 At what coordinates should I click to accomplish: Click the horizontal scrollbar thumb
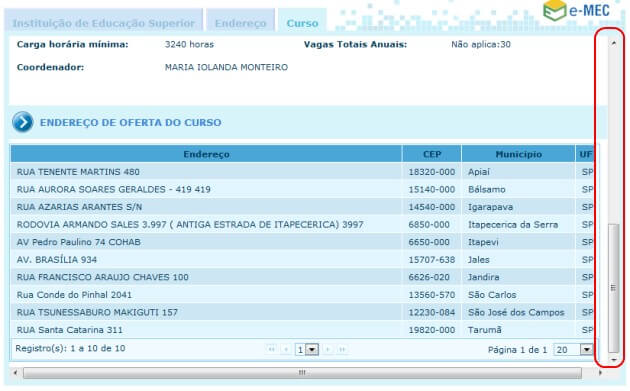click(302, 373)
